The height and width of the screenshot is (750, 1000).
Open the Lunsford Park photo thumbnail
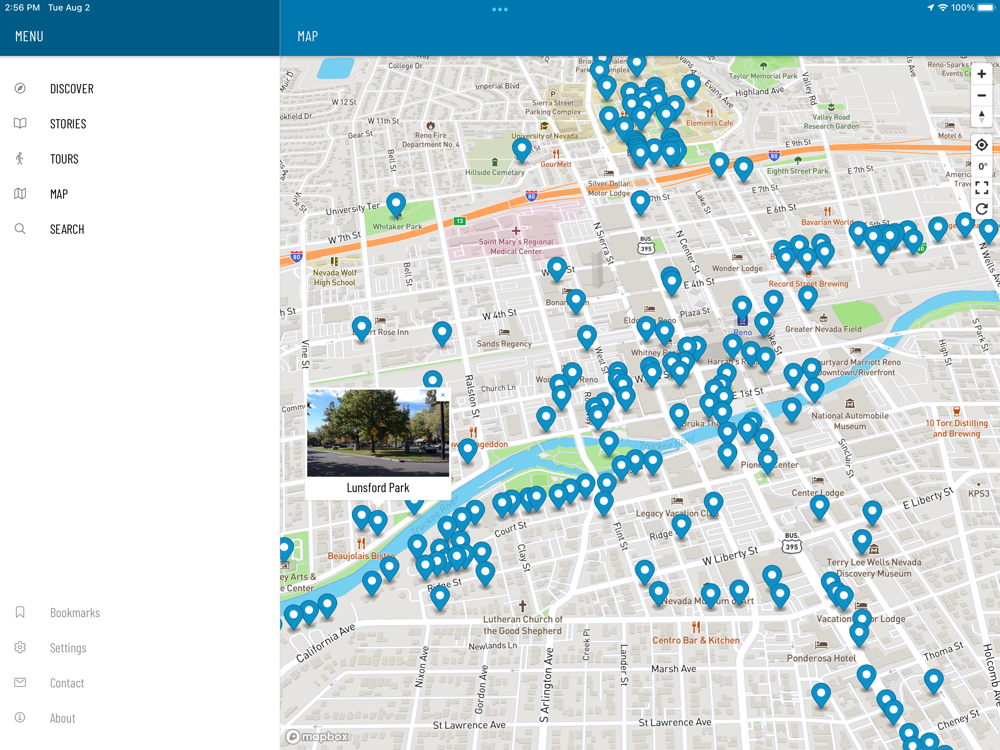378,432
